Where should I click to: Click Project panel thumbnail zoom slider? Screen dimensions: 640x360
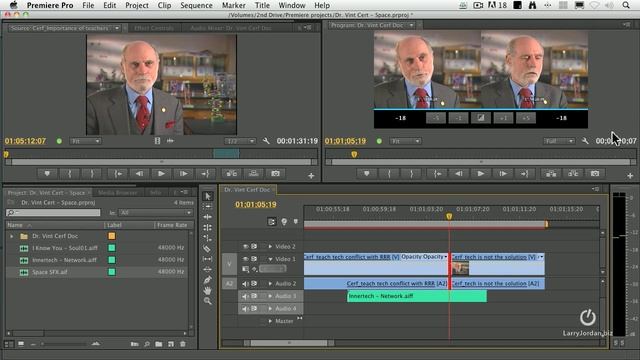[64, 344]
